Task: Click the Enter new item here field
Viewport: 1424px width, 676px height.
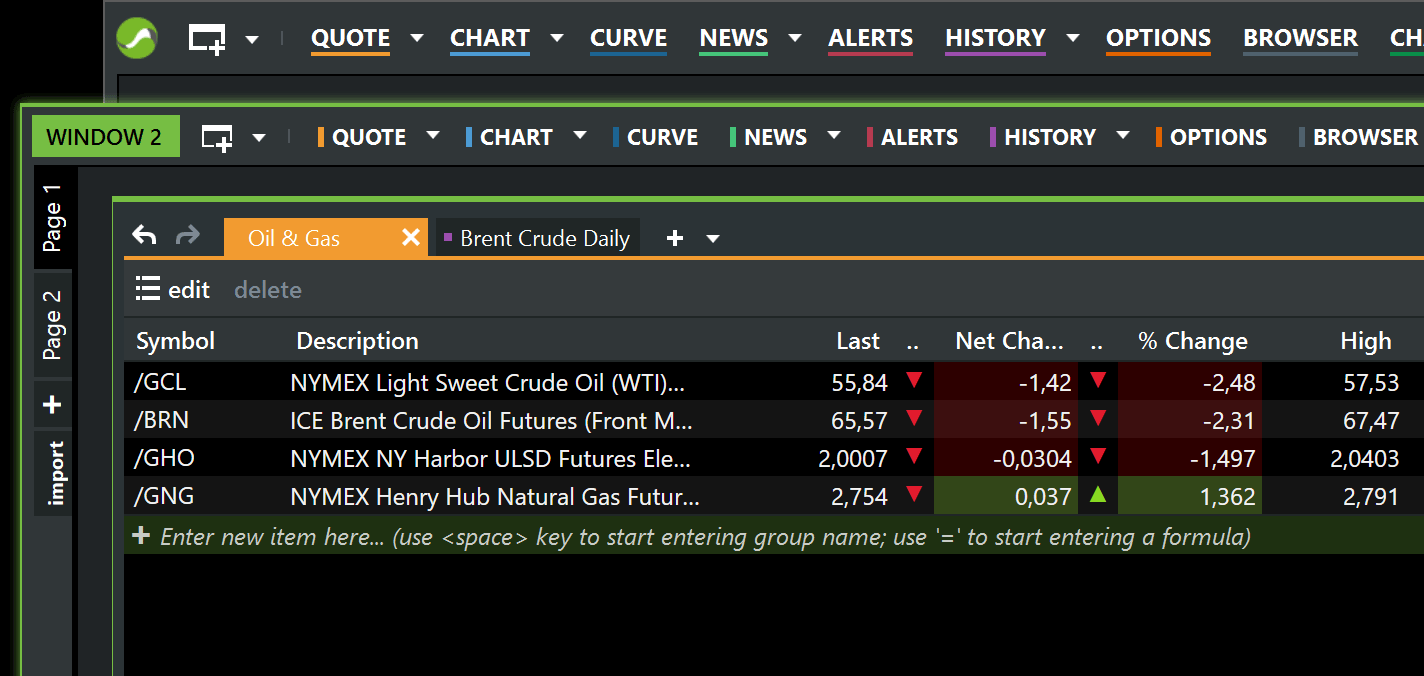Action: (774, 537)
